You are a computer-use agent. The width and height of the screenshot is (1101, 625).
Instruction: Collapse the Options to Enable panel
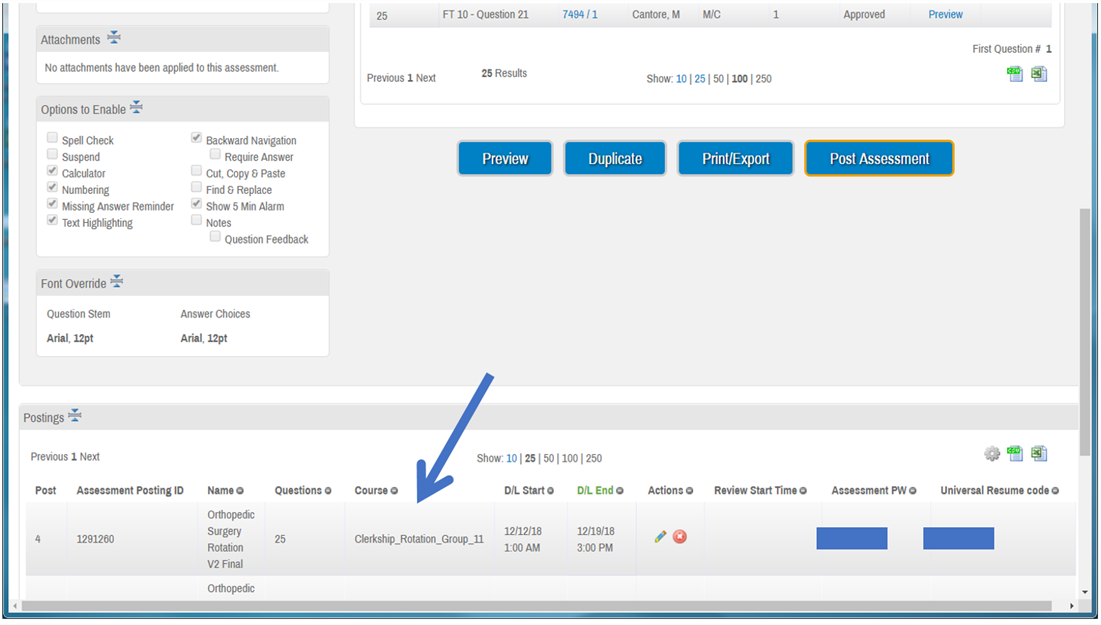pos(136,108)
